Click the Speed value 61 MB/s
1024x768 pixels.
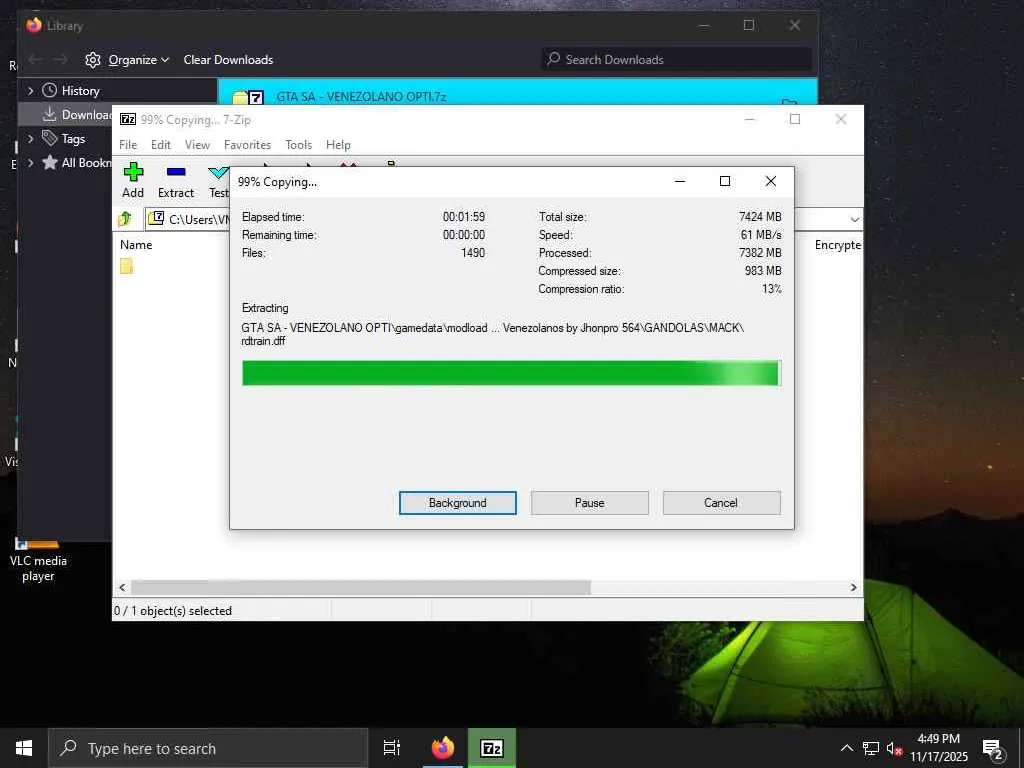tap(761, 234)
